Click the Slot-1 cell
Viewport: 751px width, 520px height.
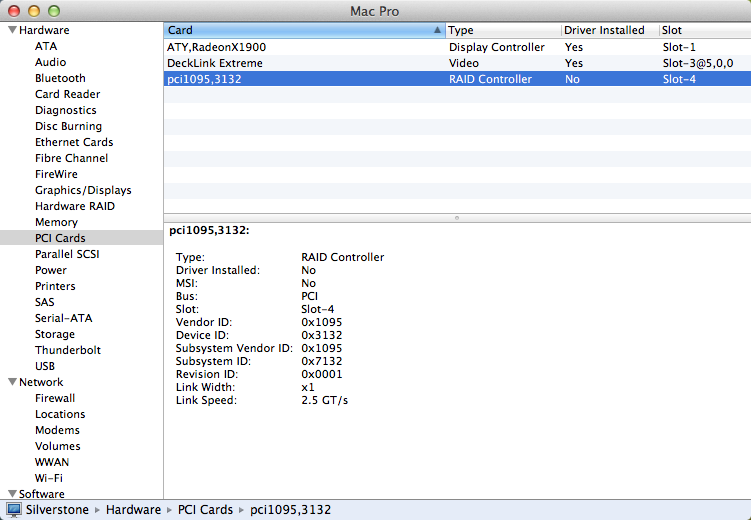(x=679, y=47)
